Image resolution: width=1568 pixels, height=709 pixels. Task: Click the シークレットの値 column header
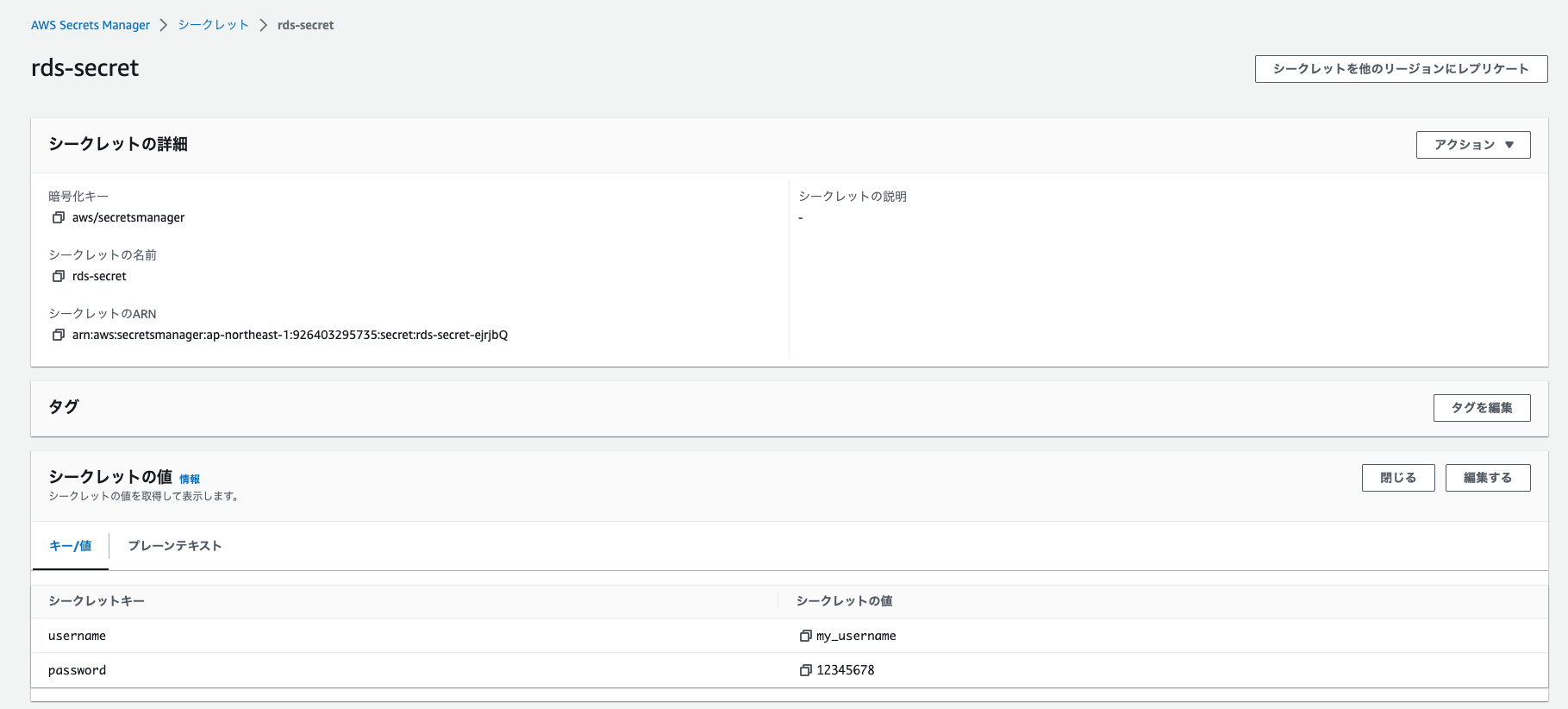pyautogui.click(x=844, y=601)
